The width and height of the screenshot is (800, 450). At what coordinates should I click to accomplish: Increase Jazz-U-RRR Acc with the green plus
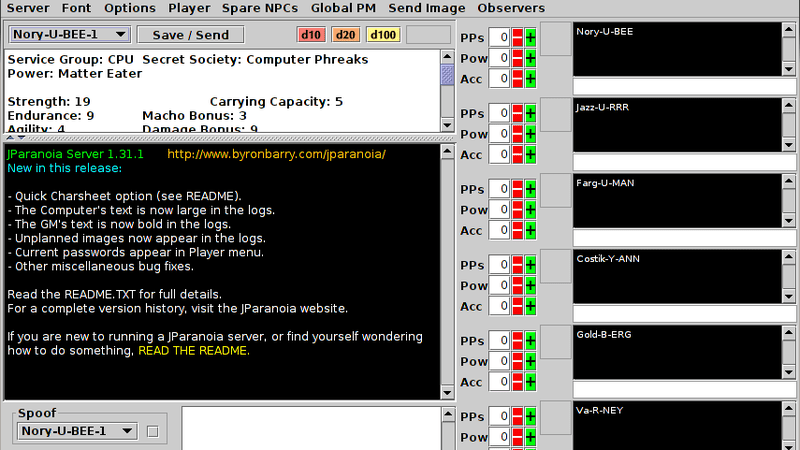point(531,155)
